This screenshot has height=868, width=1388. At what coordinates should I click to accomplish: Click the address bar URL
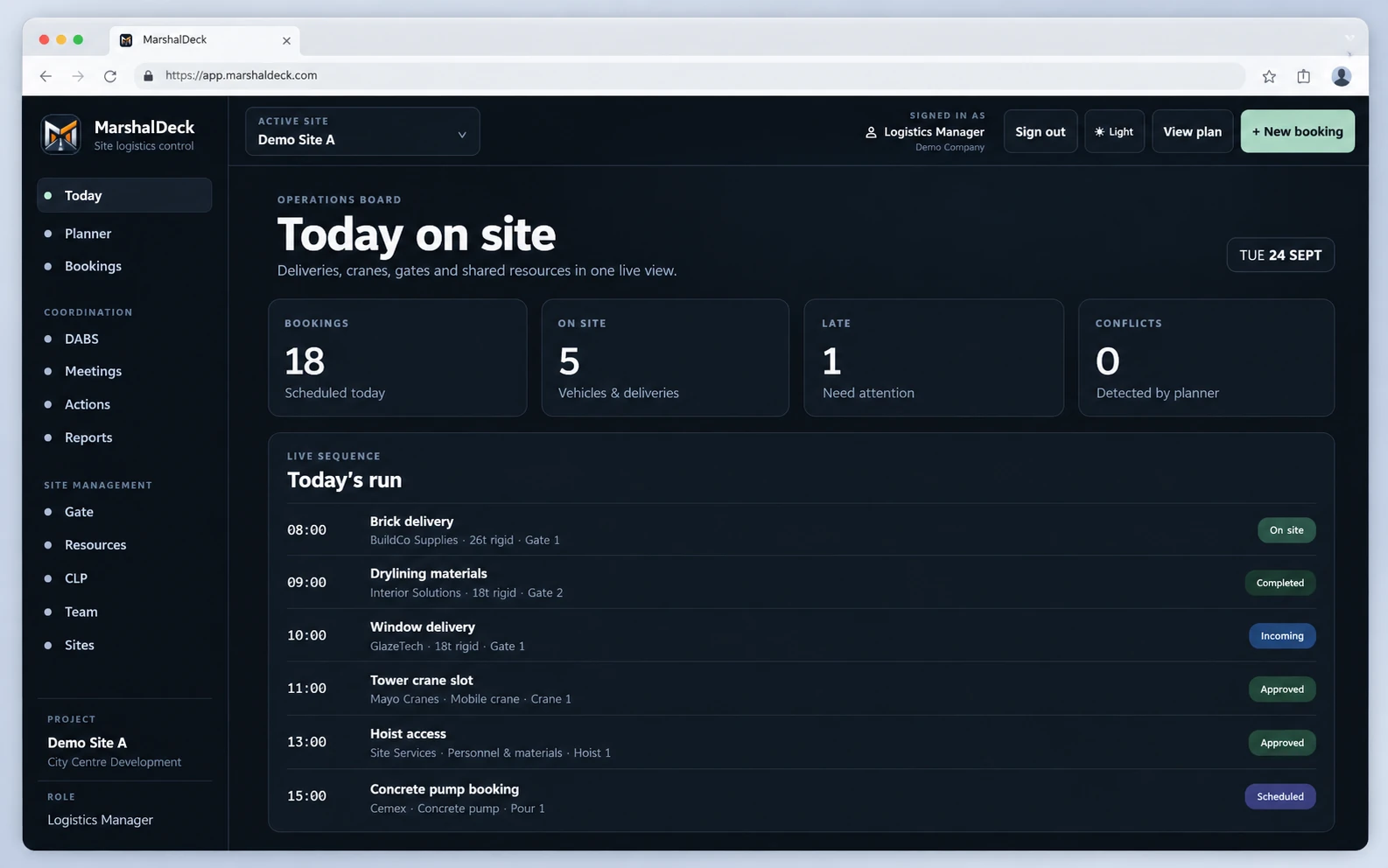pyautogui.click(x=242, y=75)
